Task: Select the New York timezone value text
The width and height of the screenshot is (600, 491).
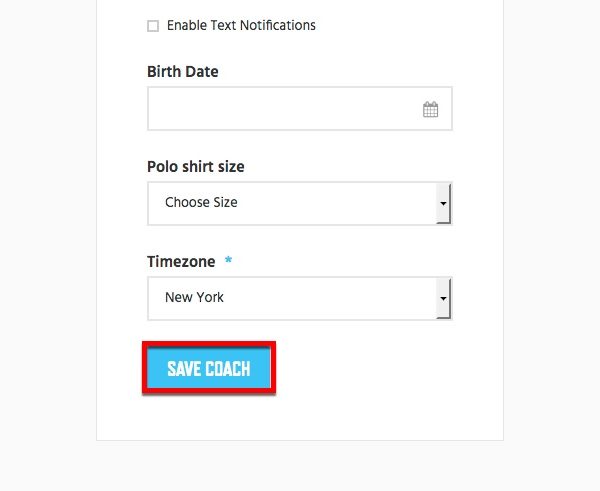Action: (x=194, y=297)
